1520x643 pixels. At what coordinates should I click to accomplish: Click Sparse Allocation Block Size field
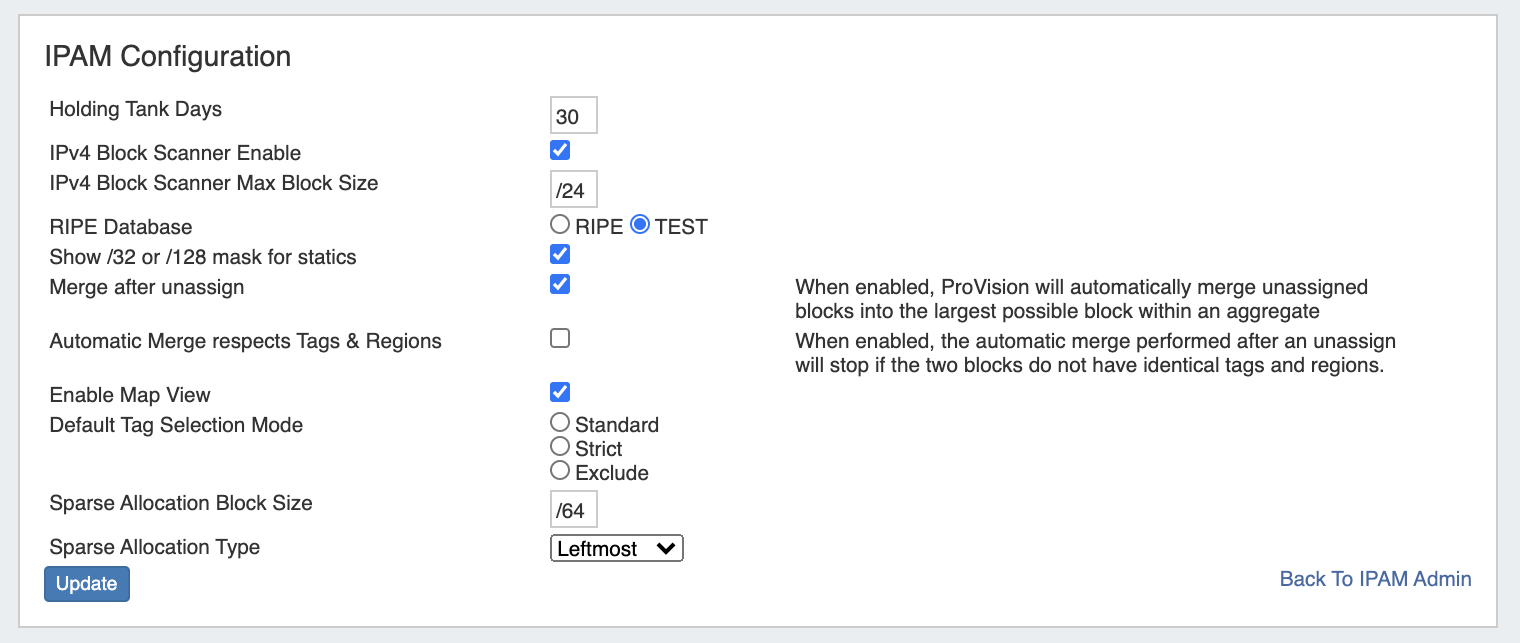point(573,510)
